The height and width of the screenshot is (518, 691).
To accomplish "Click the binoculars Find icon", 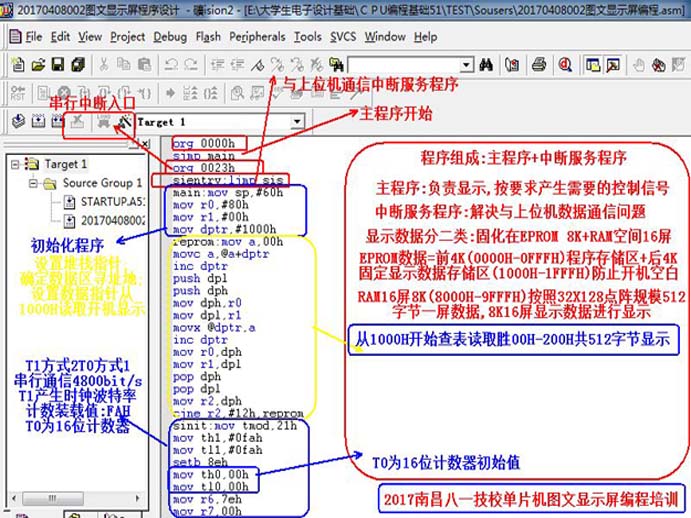I will click(486, 65).
